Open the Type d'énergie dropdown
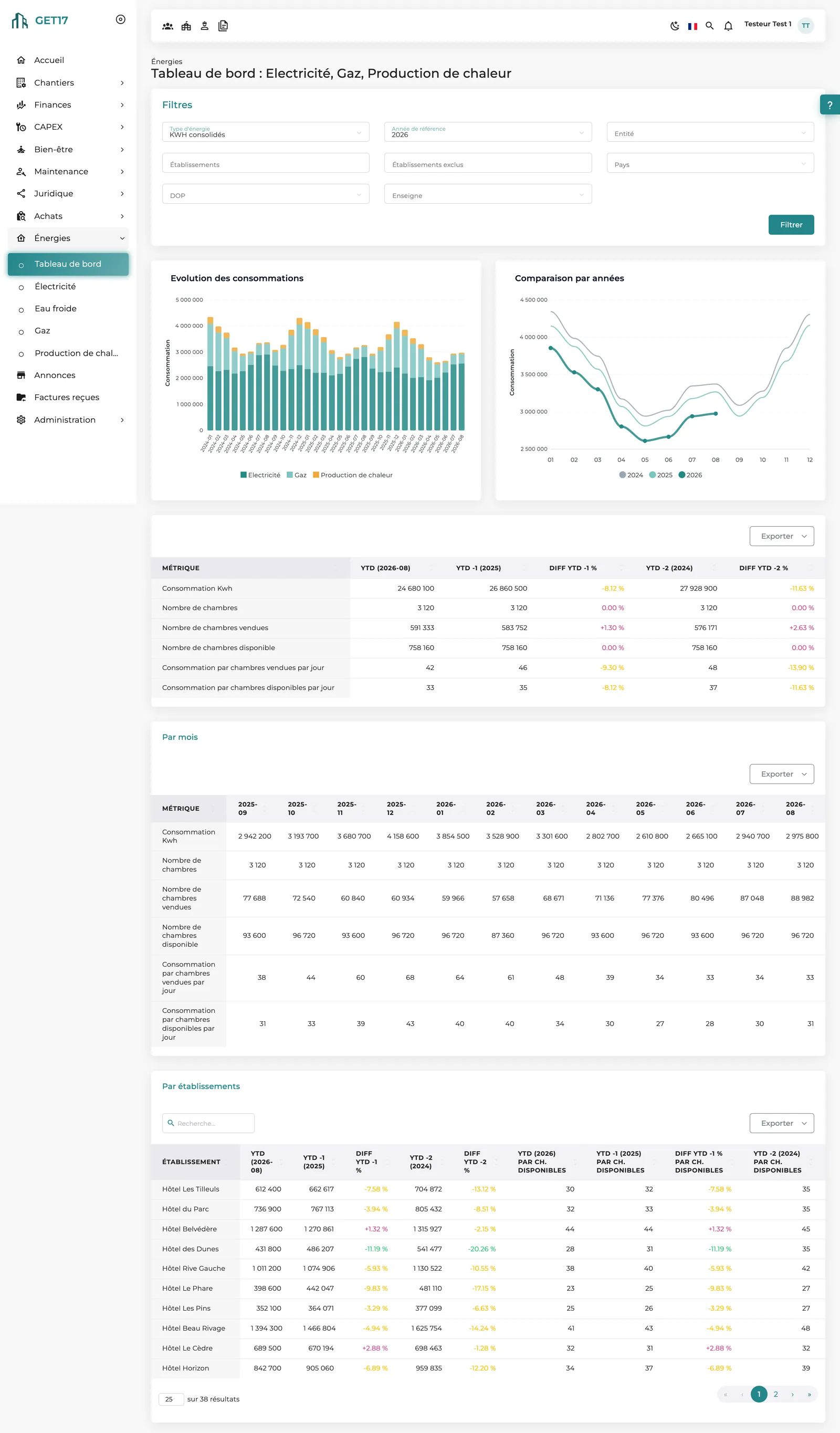The height and width of the screenshot is (1433, 840). (266, 132)
